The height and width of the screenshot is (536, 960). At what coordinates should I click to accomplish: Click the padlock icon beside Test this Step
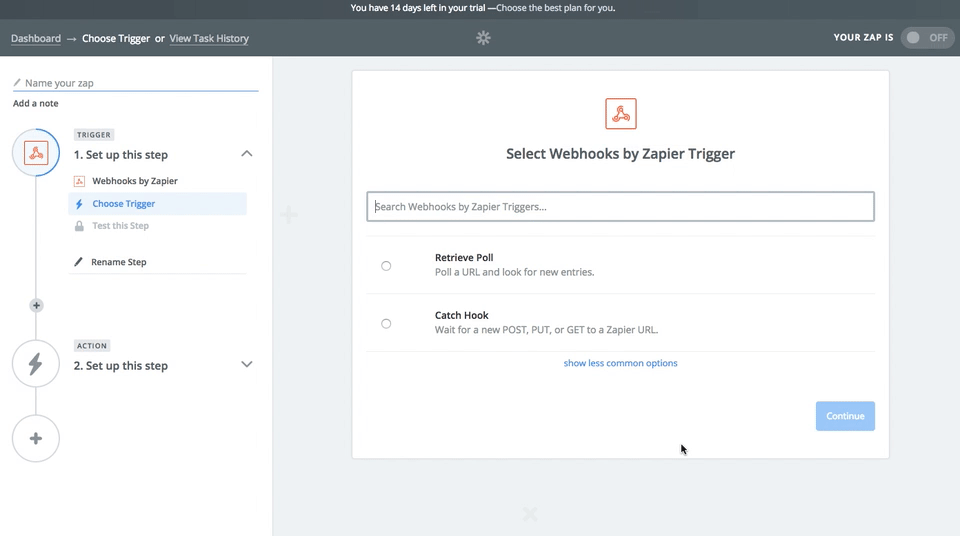coord(79,226)
